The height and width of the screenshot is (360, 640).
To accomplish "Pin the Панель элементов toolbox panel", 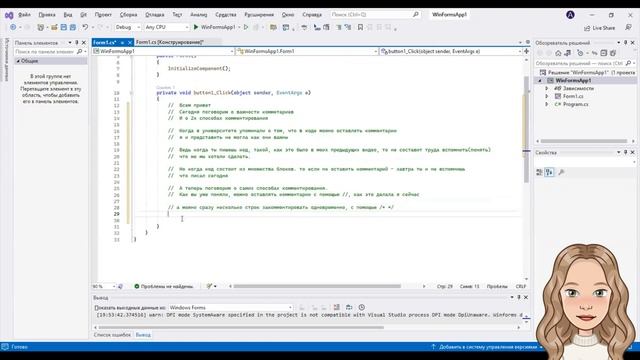I will (x=76, y=42).
